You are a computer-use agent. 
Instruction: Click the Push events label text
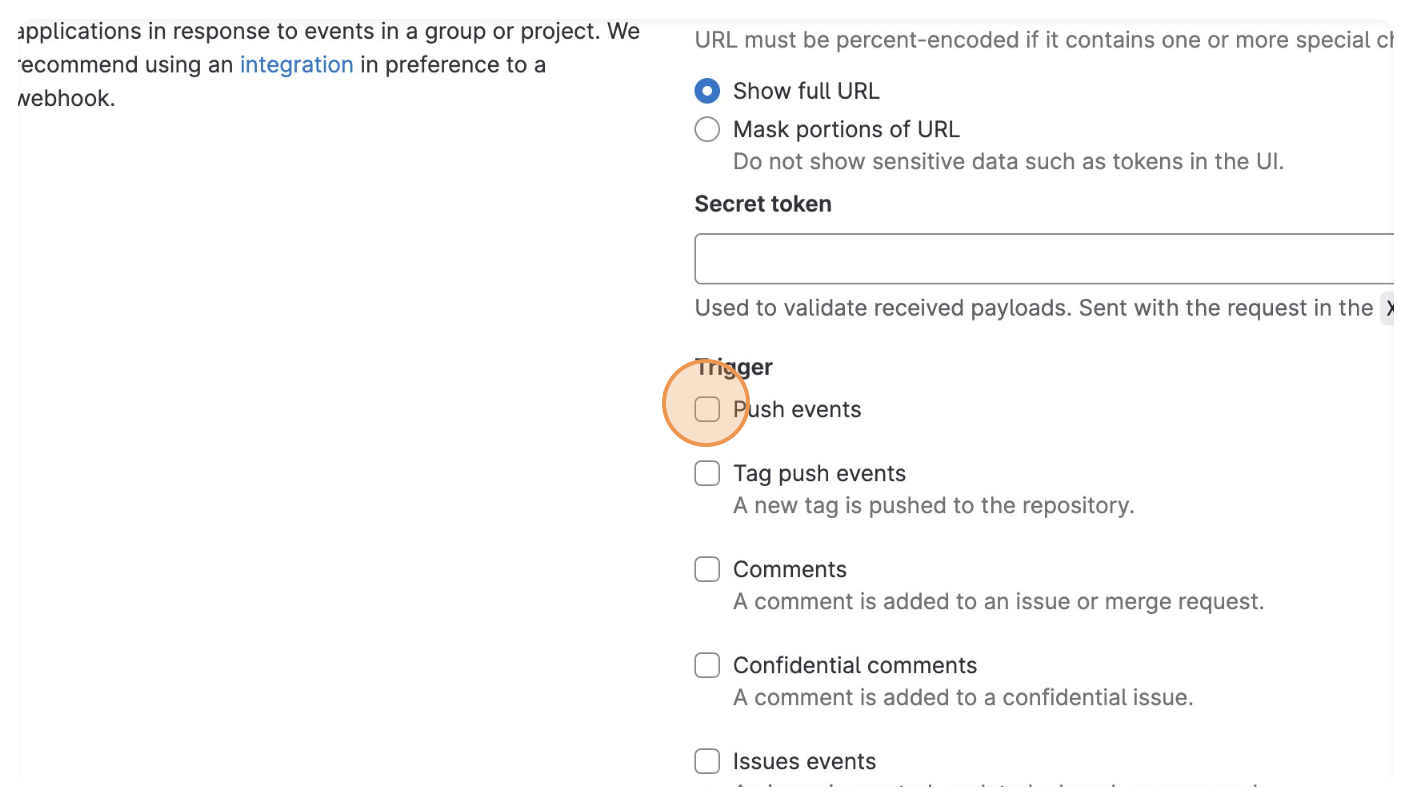tap(797, 409)
